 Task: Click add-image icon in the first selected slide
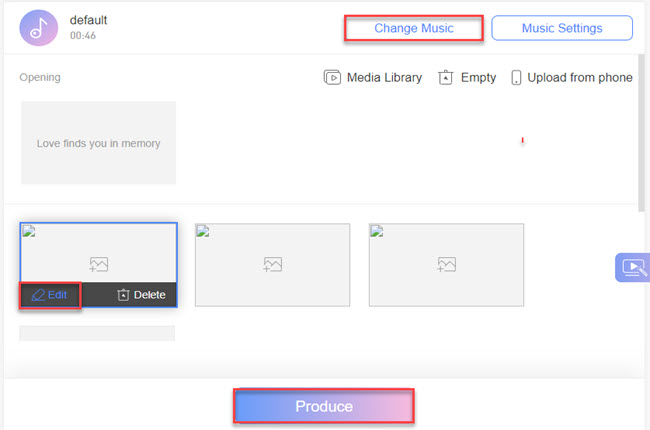click(x=98, y=265)
